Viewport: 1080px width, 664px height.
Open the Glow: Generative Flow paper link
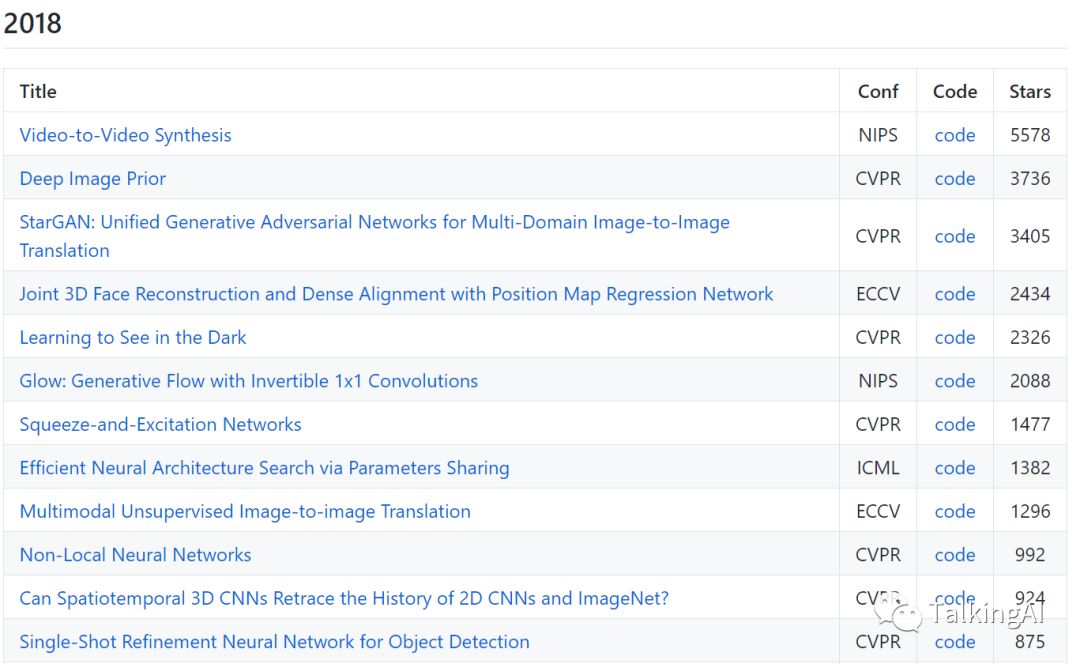(x=248, y=381)
